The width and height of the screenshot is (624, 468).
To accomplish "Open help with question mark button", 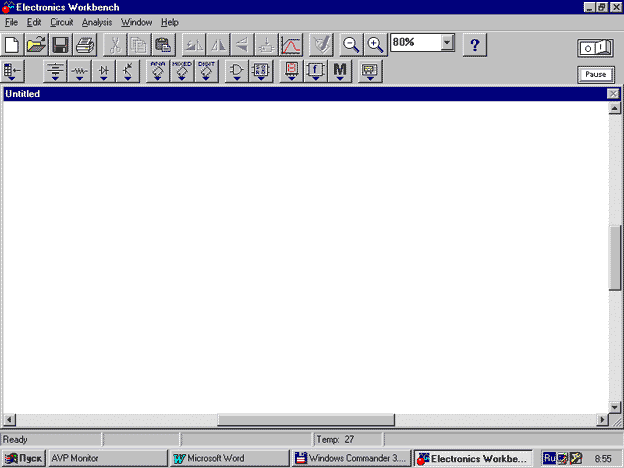I will pos(474,45).
